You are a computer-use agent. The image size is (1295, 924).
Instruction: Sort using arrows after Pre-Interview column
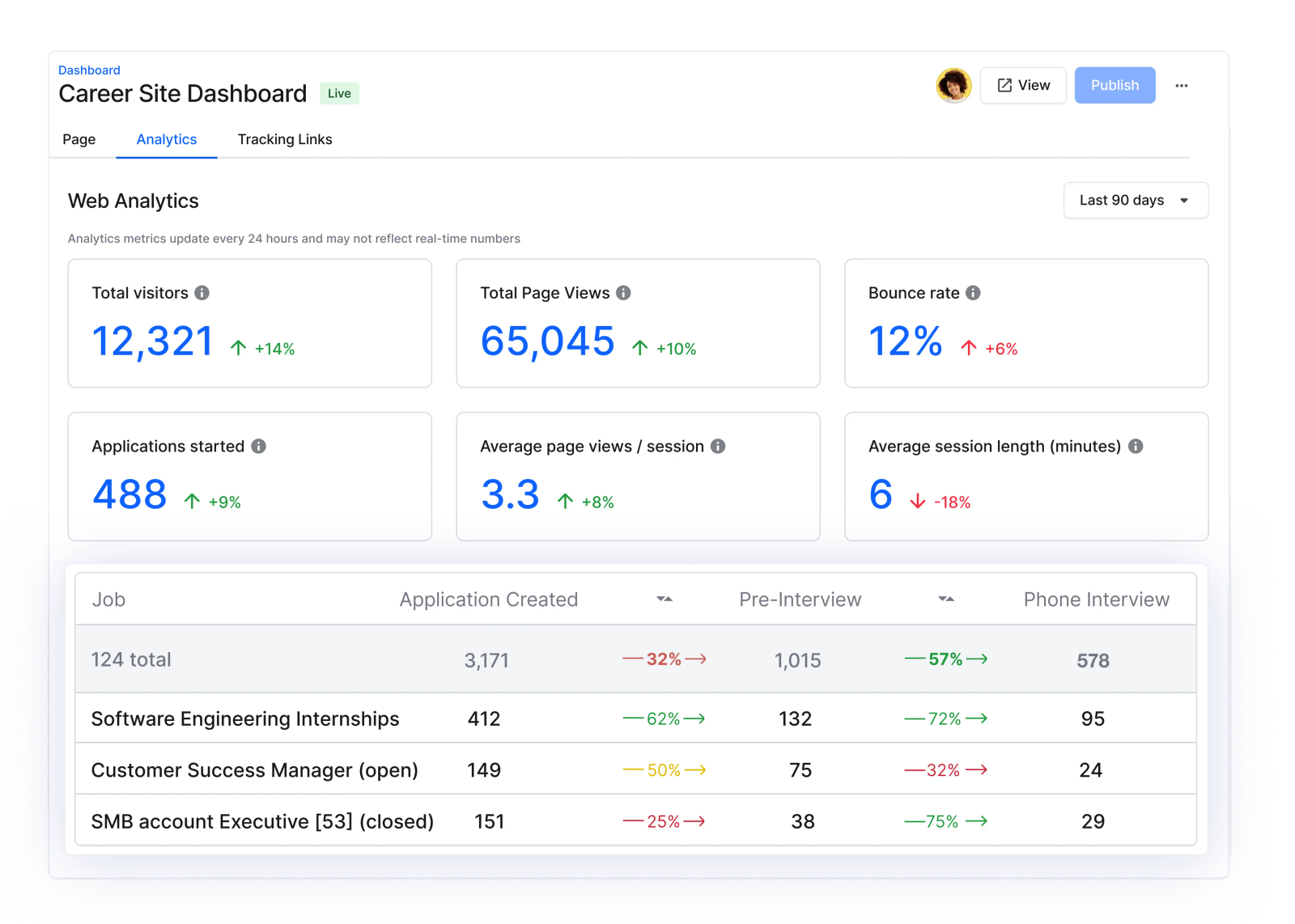[946, 600]
